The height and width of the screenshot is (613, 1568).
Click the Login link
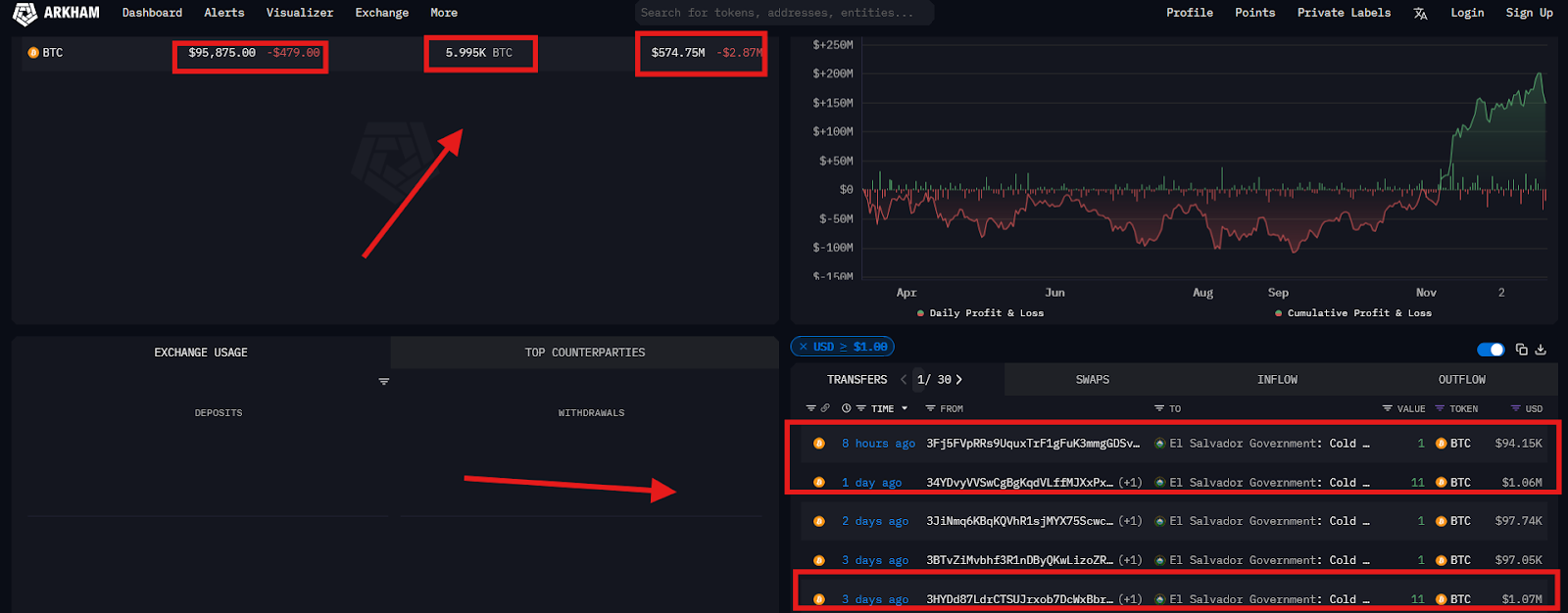coord(1467,13)
